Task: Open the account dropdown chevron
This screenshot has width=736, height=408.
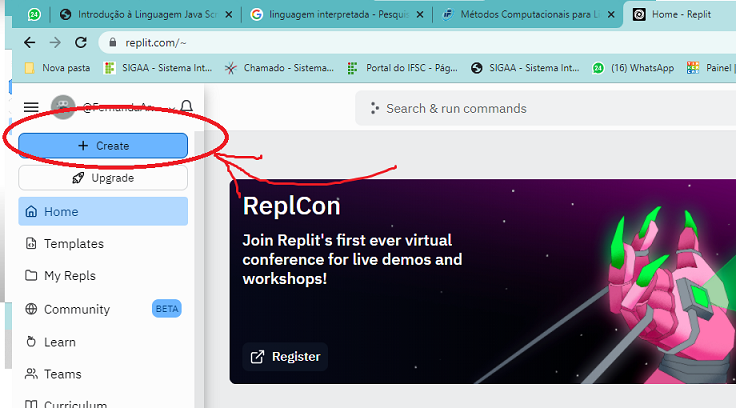Action: pyautogui.click(x=171, y=107)
